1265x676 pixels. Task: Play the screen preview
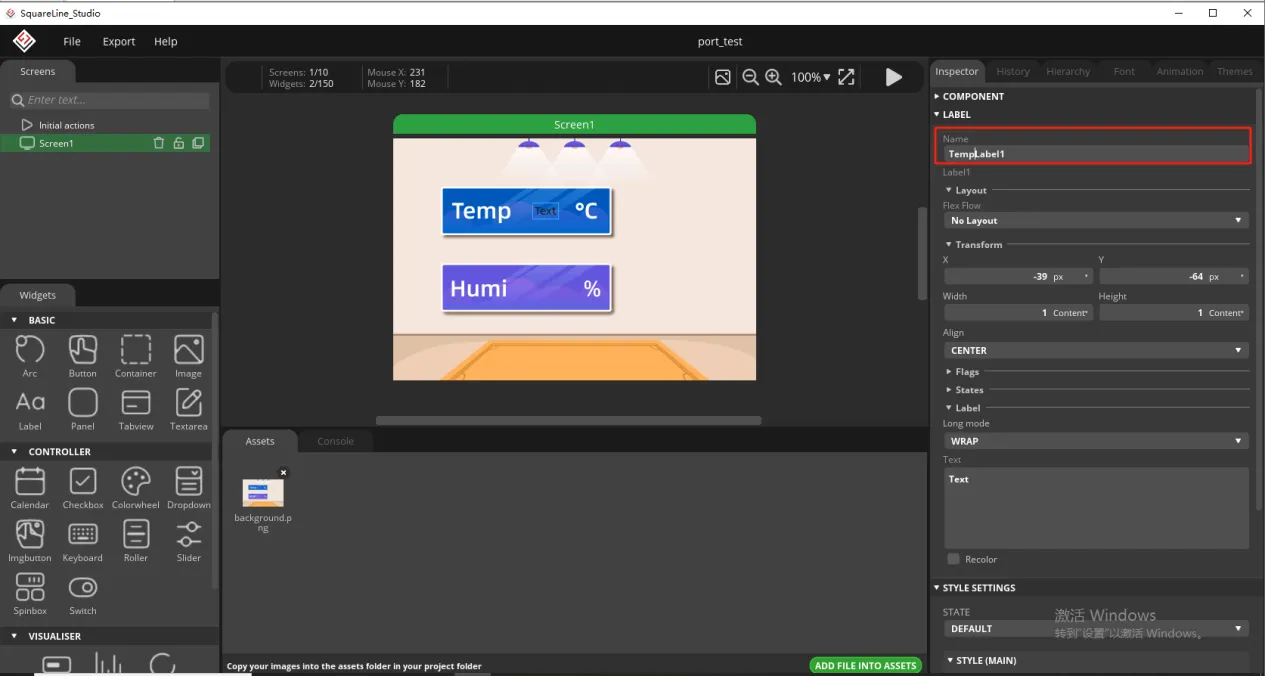click(893, 77)
